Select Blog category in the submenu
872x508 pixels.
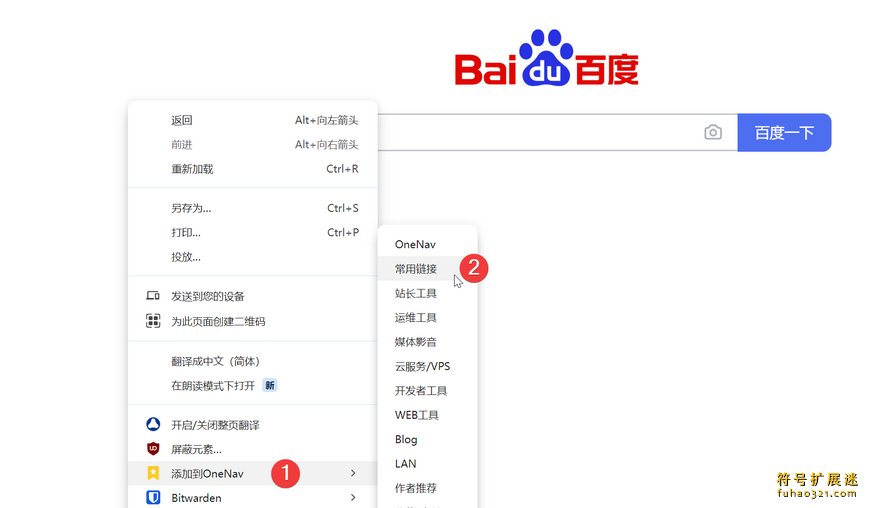[x=427, y=439]
